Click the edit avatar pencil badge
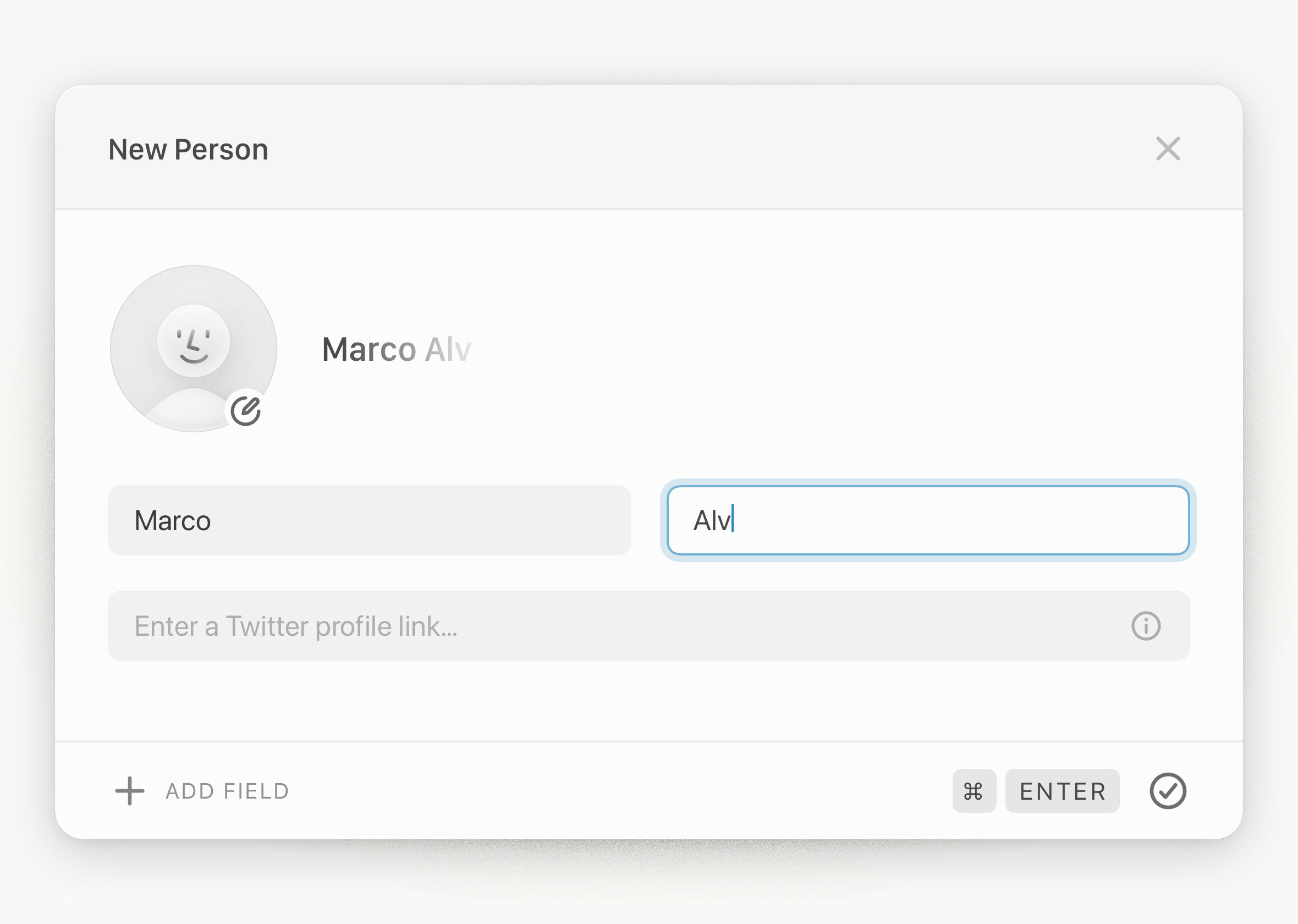 (246, 410)
